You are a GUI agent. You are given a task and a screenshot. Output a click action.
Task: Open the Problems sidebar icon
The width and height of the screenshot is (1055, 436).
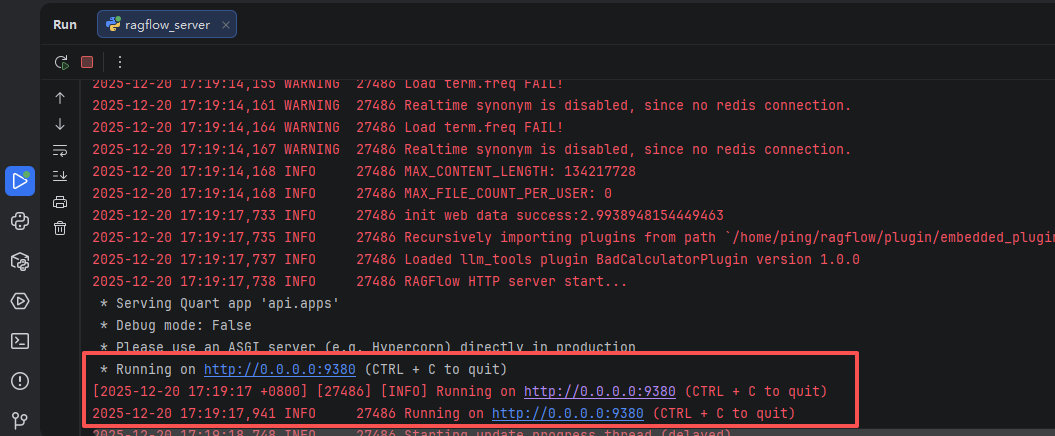[20, 381]
